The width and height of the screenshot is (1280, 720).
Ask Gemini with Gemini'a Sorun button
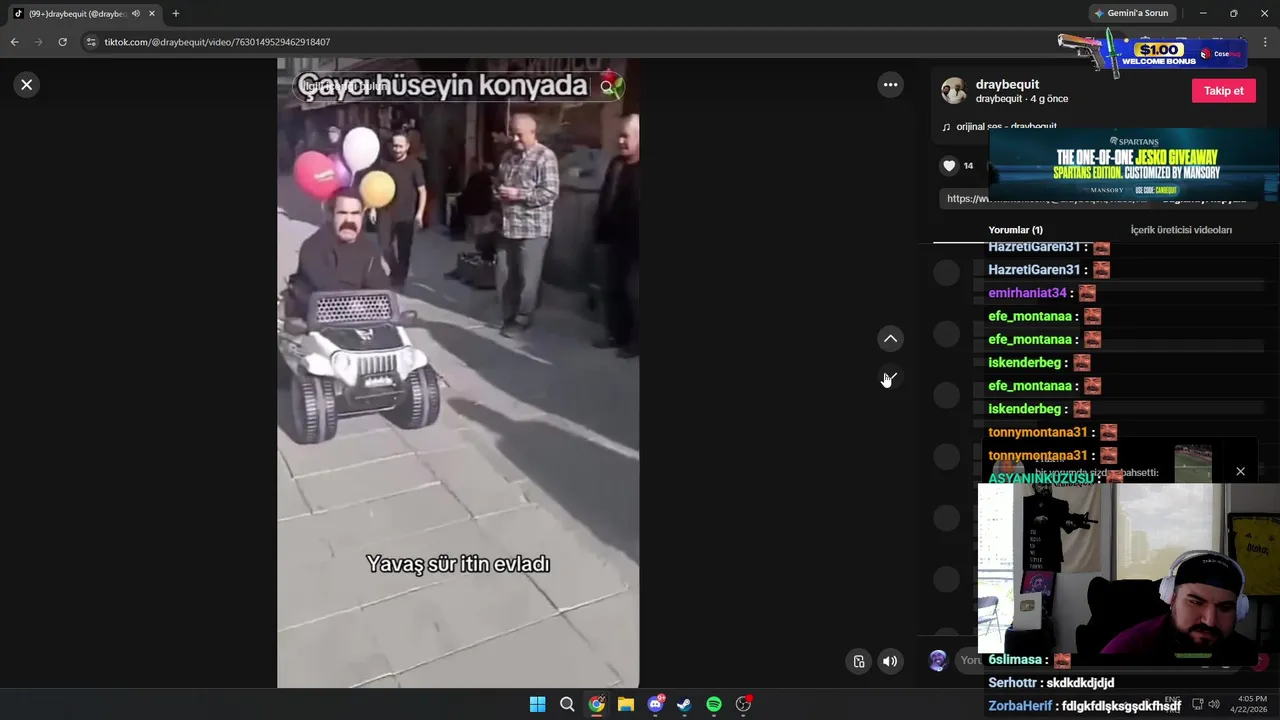coord(1131,13)
